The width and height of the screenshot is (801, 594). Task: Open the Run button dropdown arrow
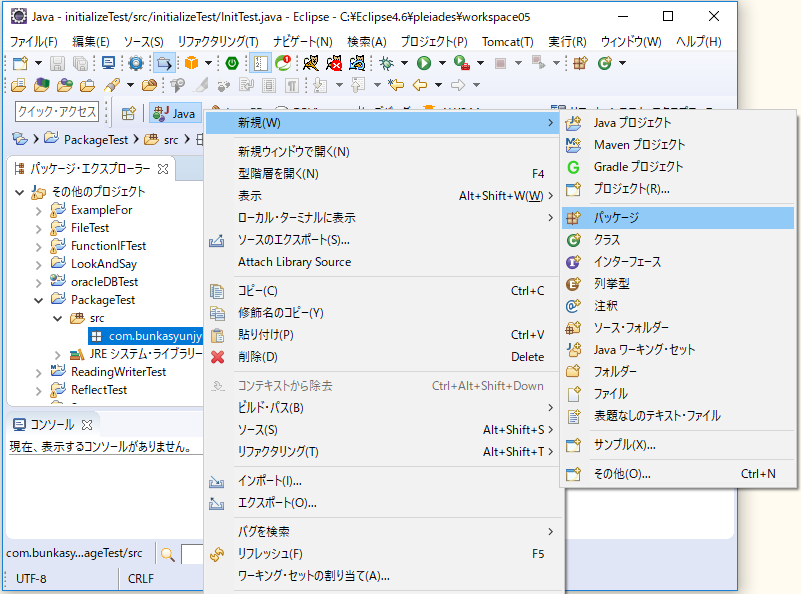(x=442, y=63)
